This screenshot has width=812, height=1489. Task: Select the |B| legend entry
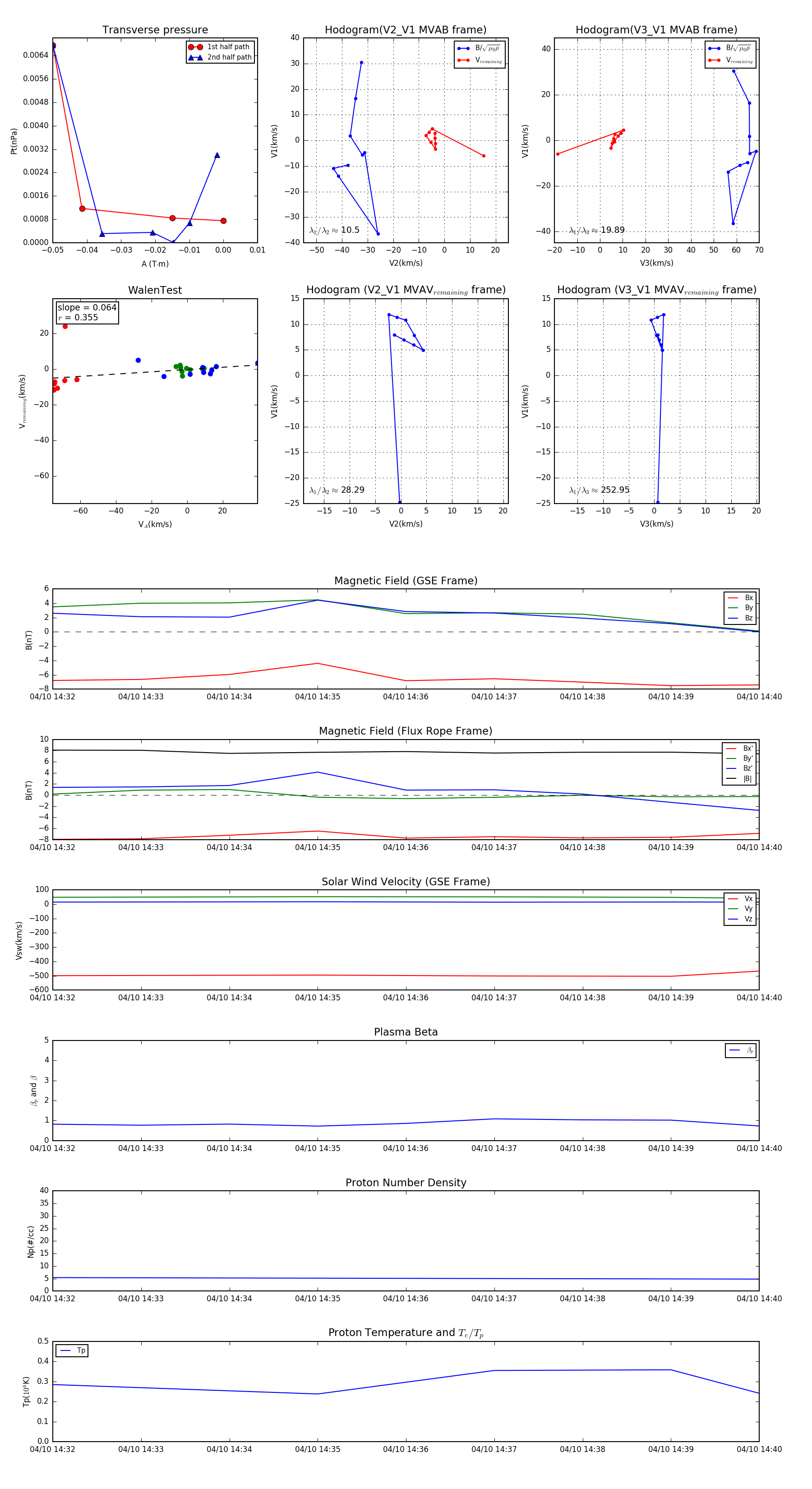pyautogui.click(x=740, y=779)
